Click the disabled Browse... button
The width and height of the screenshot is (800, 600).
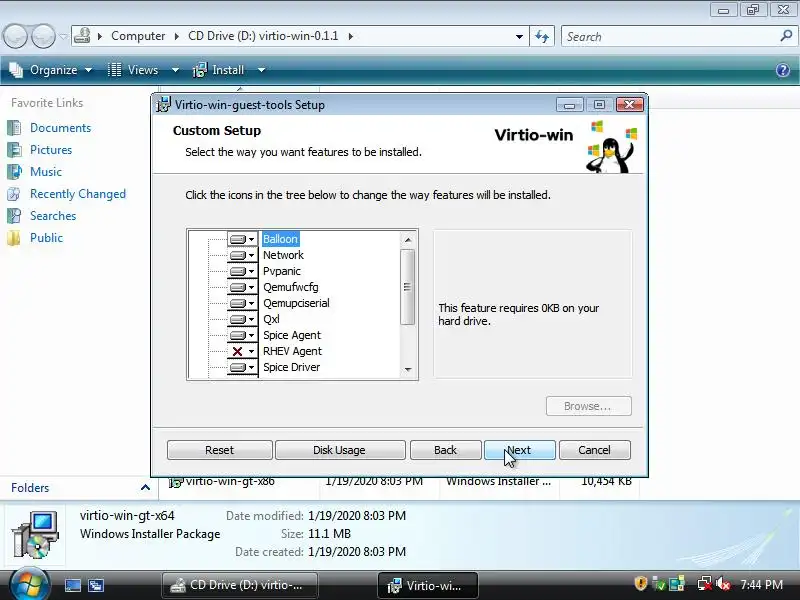(x=588, y=406)
